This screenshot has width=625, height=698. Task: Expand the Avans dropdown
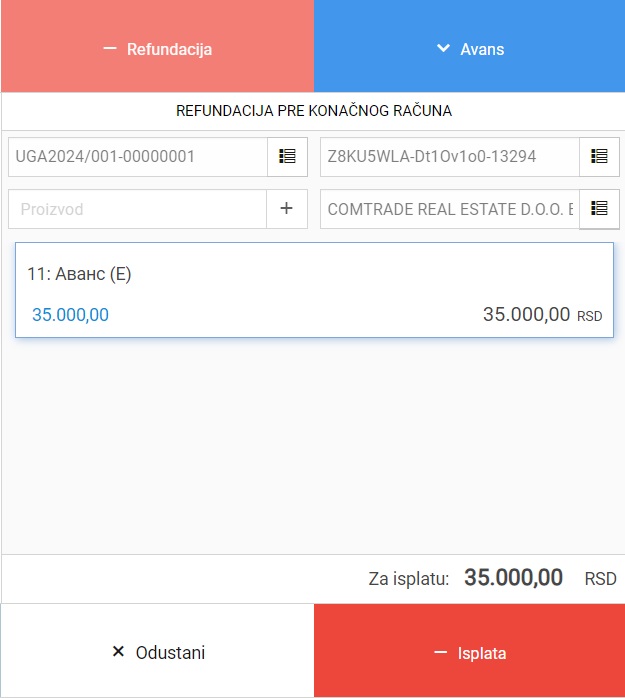tap(469, 46)
